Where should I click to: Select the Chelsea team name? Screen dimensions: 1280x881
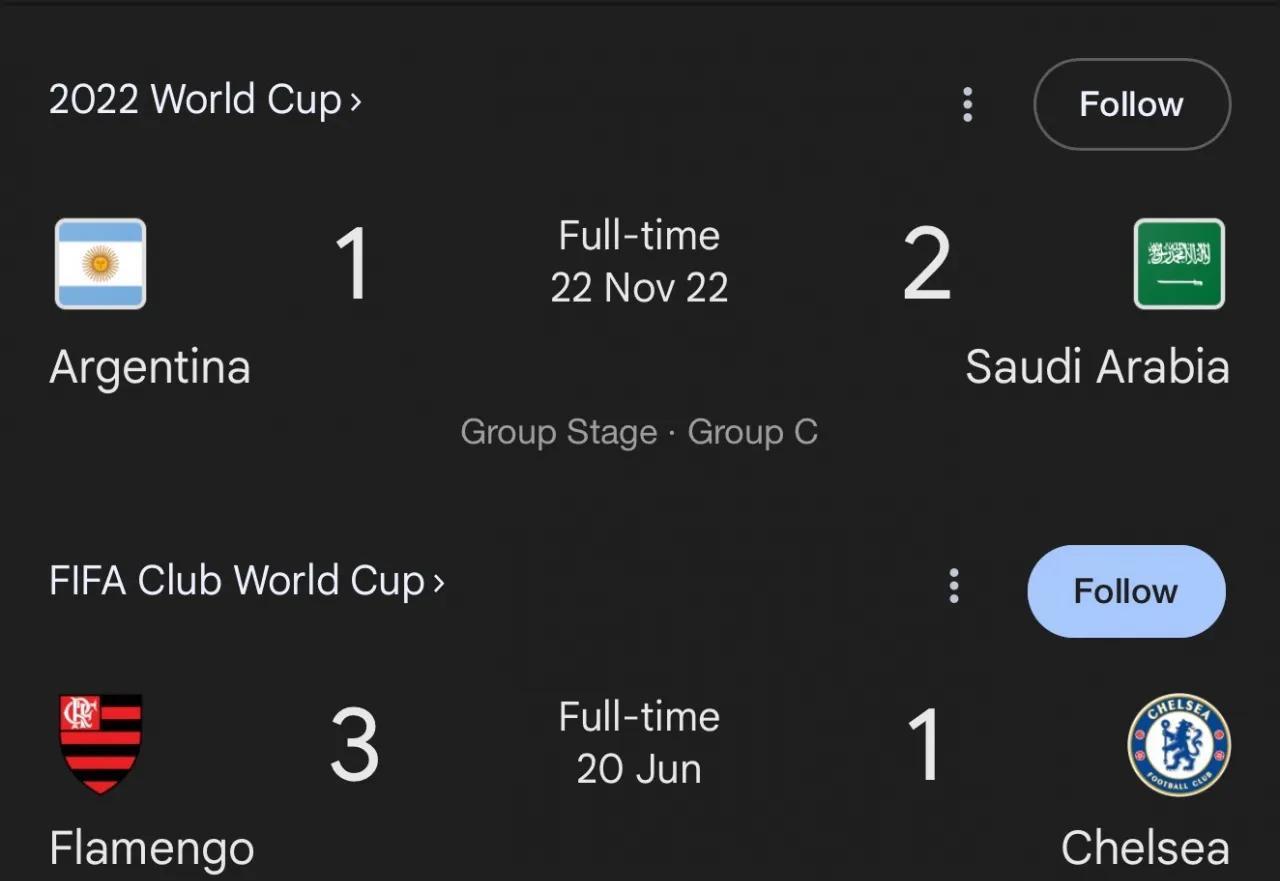pyautogui.click(x=1145, y=848)
